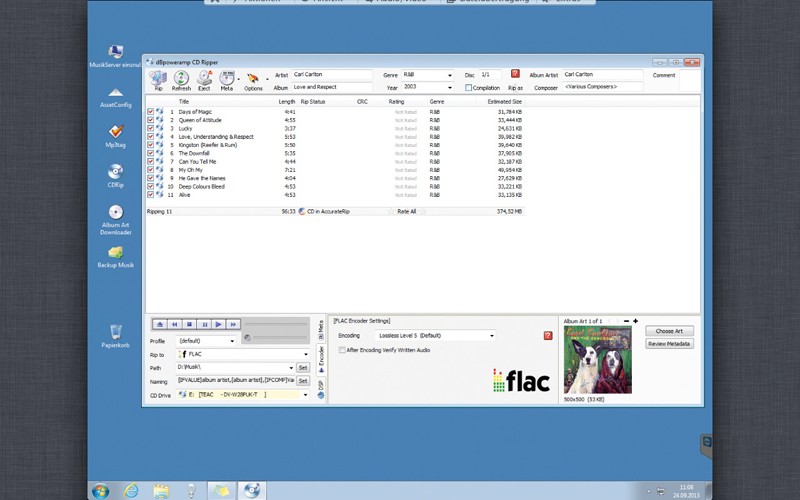Open the Encoding Lossless Level dropdown
Screen dimensions: 800x500
(x=491, y=336)
